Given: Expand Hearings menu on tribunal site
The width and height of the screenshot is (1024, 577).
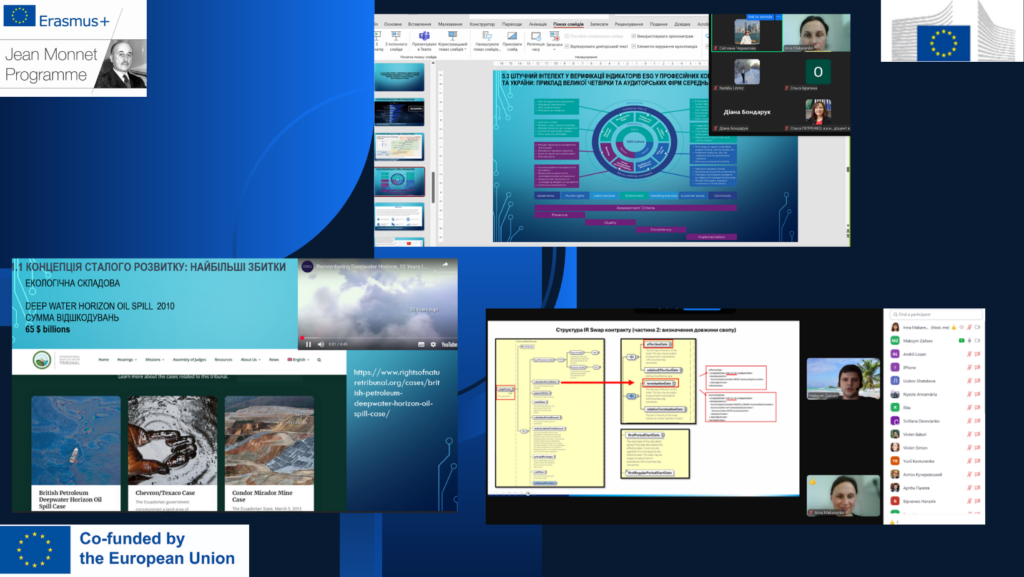Looking at the screenshot, I should click(127, 360).
